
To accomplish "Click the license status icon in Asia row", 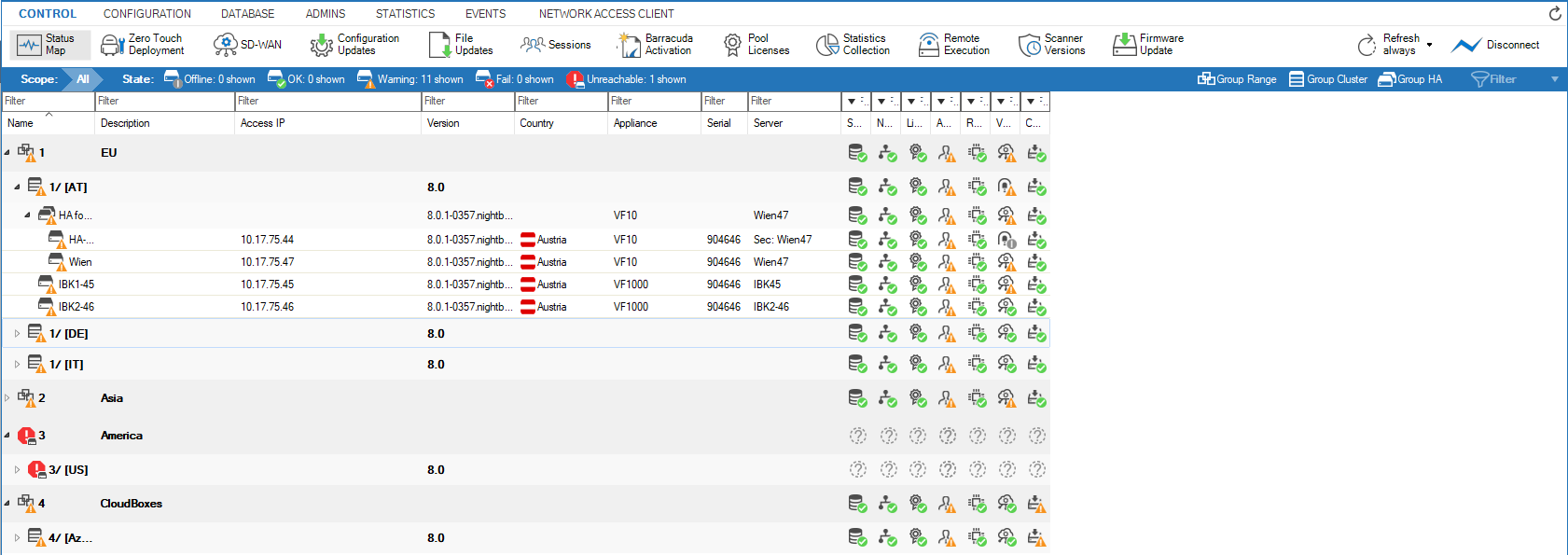I will [x=918, y=398].
